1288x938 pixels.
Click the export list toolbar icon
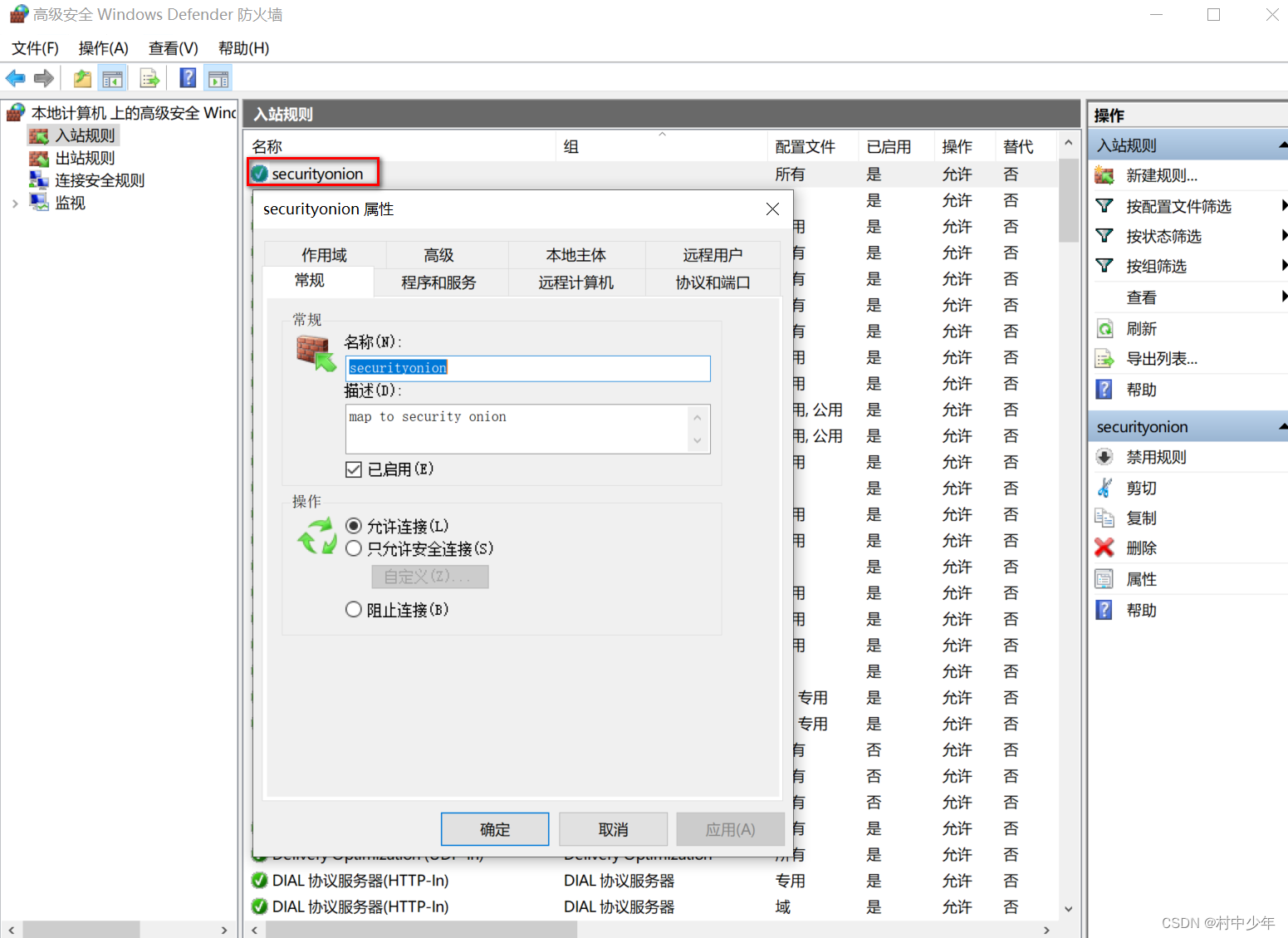pos(149,79)
